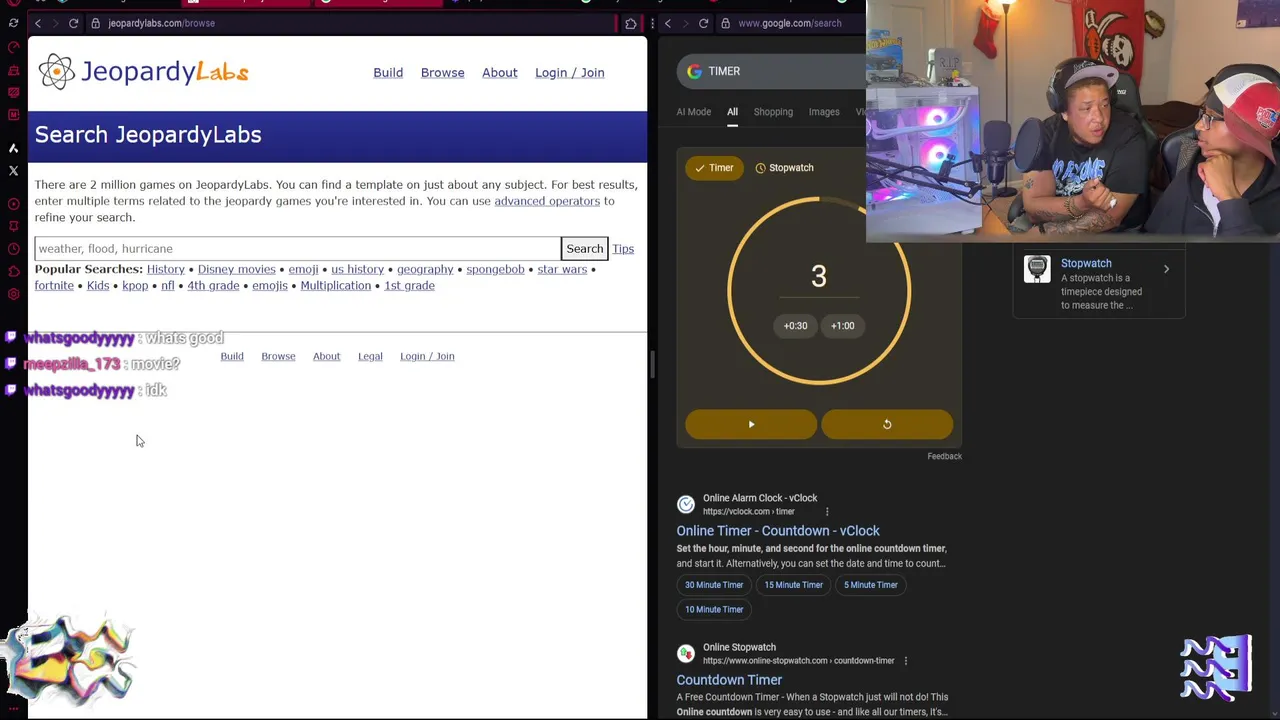
Task: Open the footer Browse link
Action: (278, 356)
